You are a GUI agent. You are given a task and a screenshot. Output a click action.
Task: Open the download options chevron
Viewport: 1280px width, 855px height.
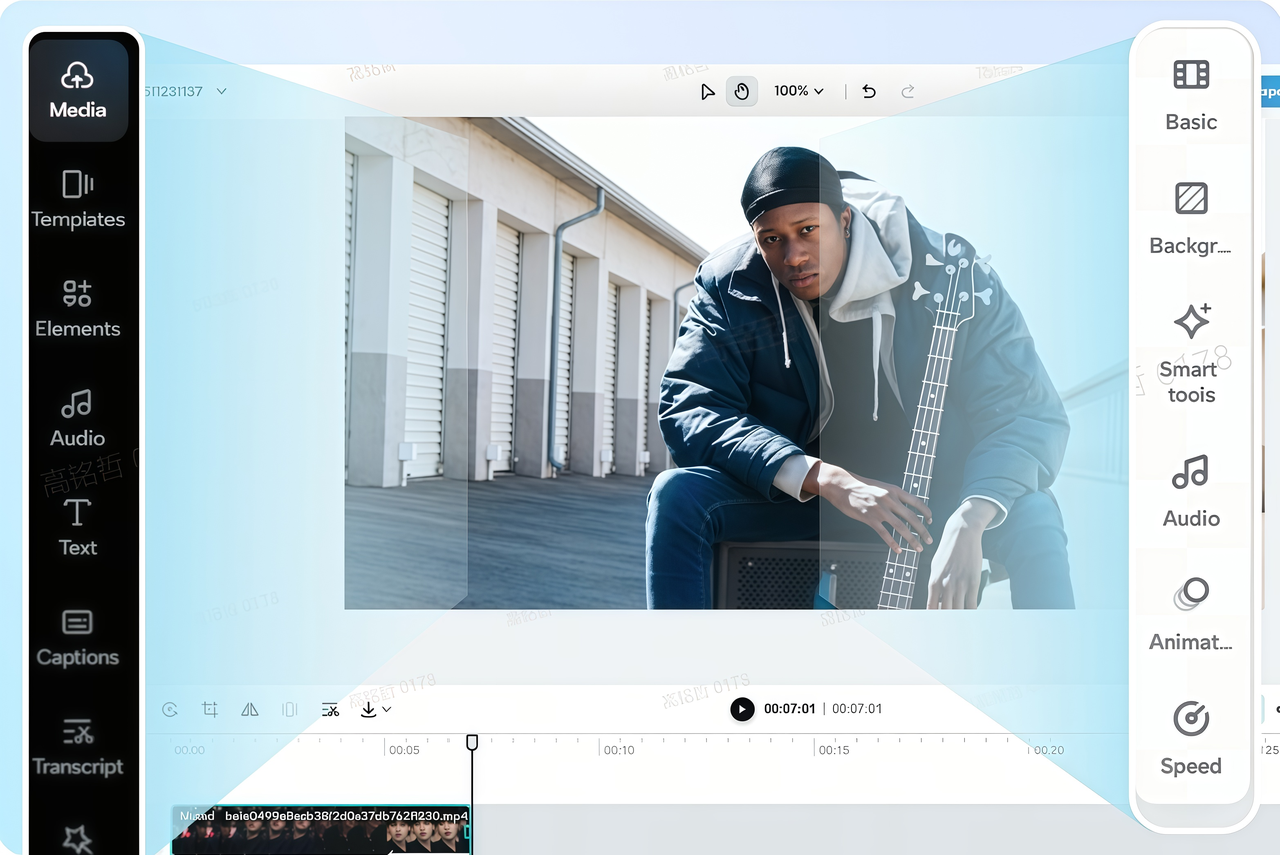coord(386,710)
